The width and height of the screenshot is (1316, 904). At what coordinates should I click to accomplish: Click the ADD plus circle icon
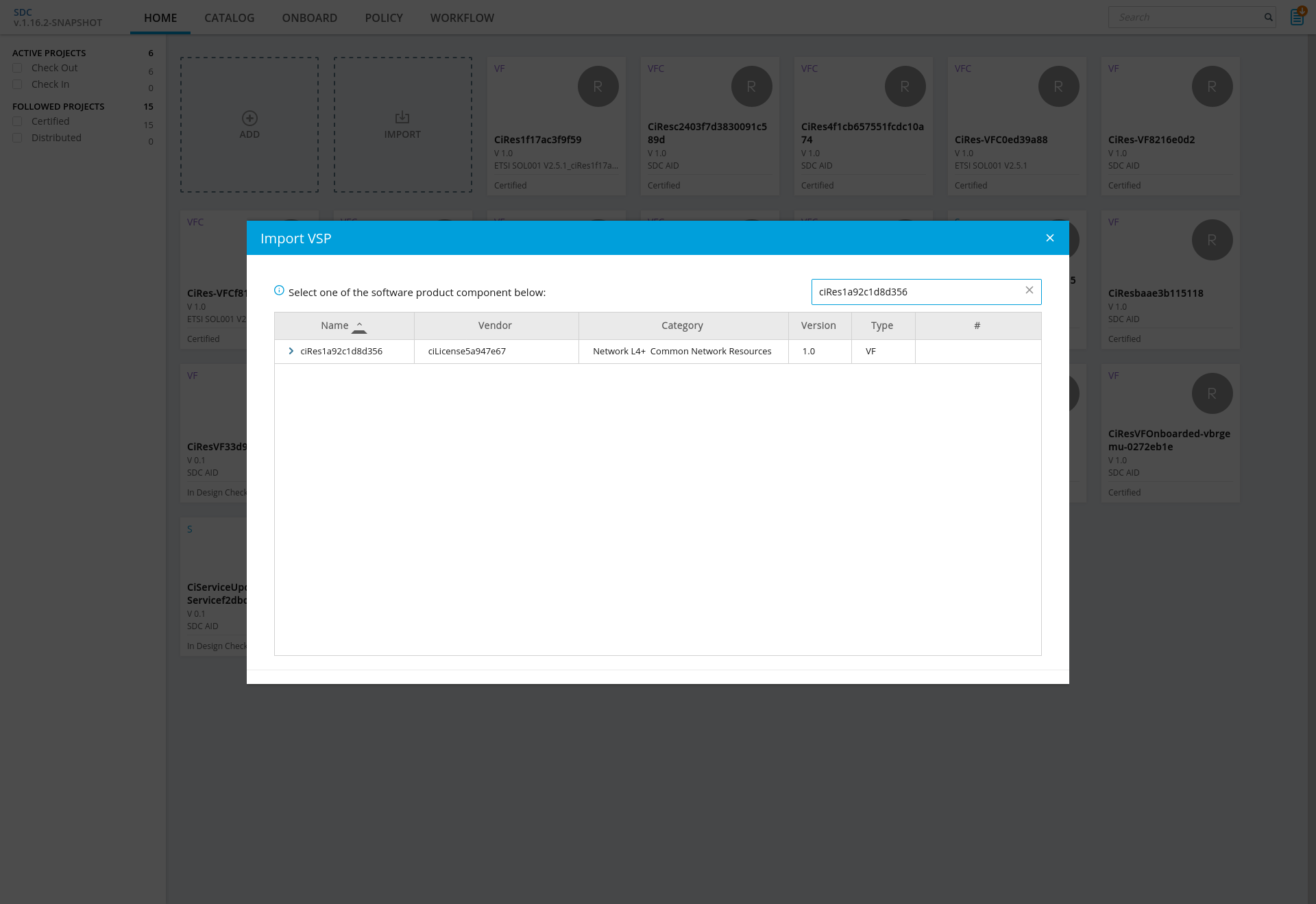point(249,118)
